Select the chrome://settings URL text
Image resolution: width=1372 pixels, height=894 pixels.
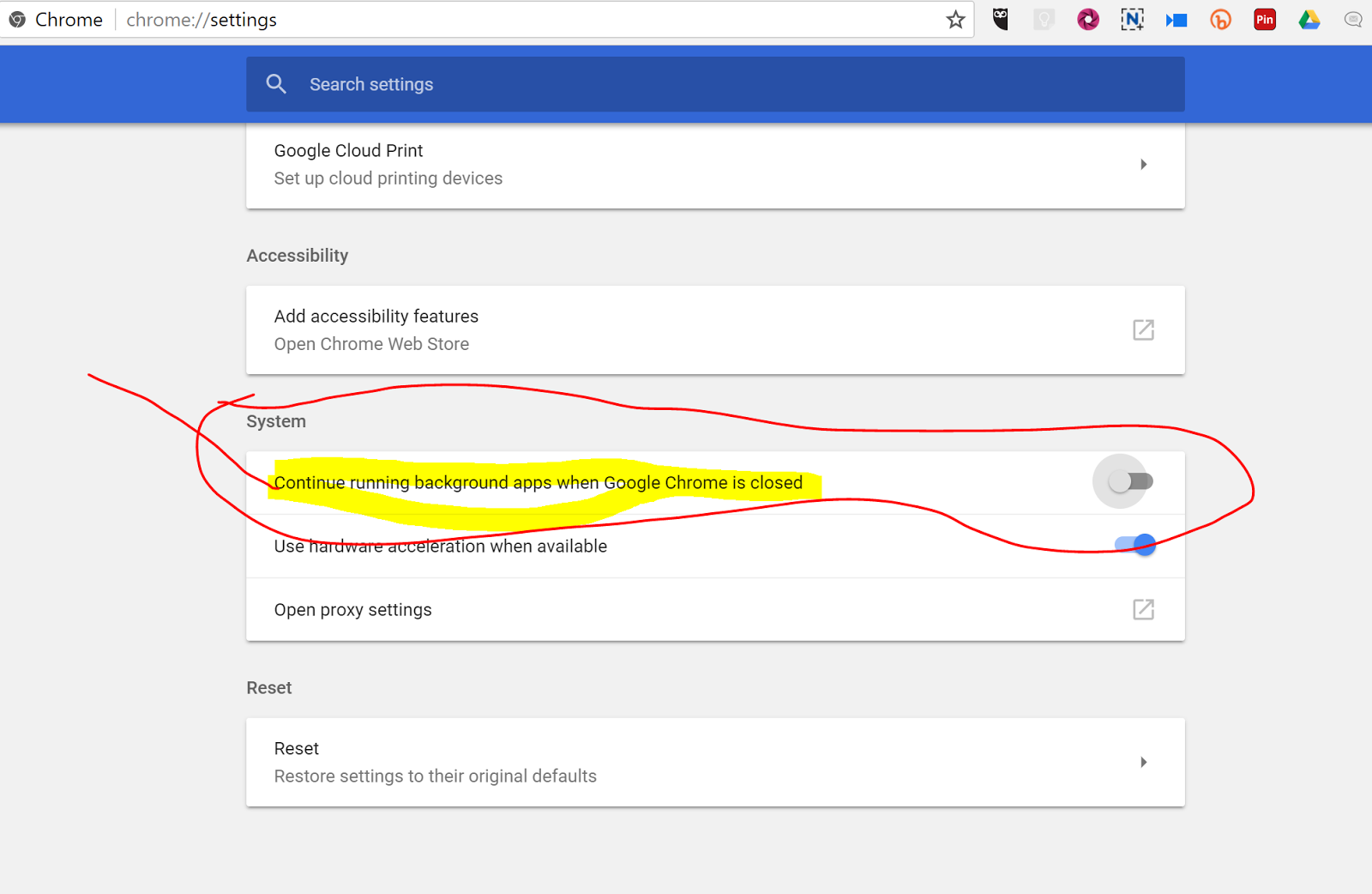point(202,20)
